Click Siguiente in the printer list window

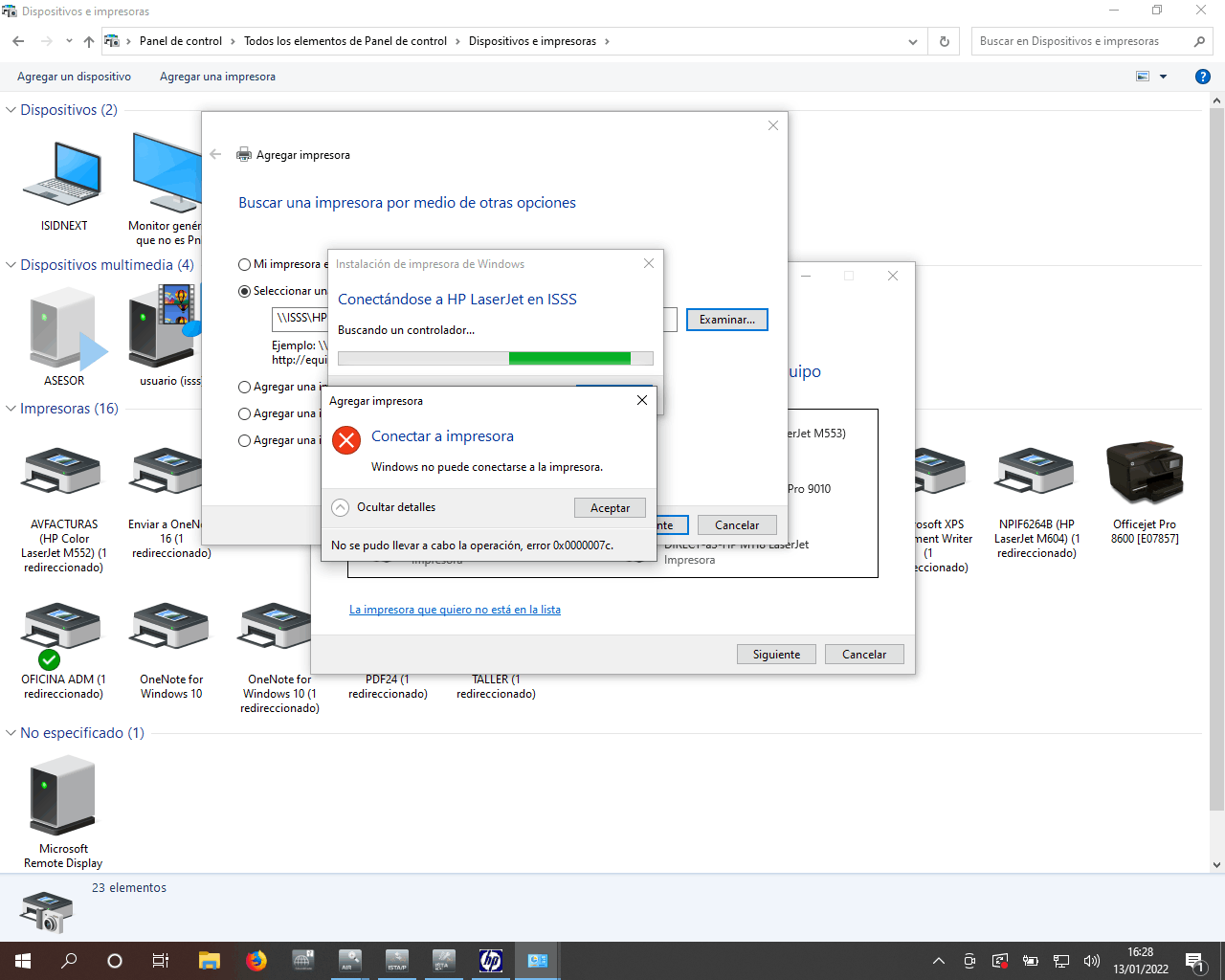[776, 655]
